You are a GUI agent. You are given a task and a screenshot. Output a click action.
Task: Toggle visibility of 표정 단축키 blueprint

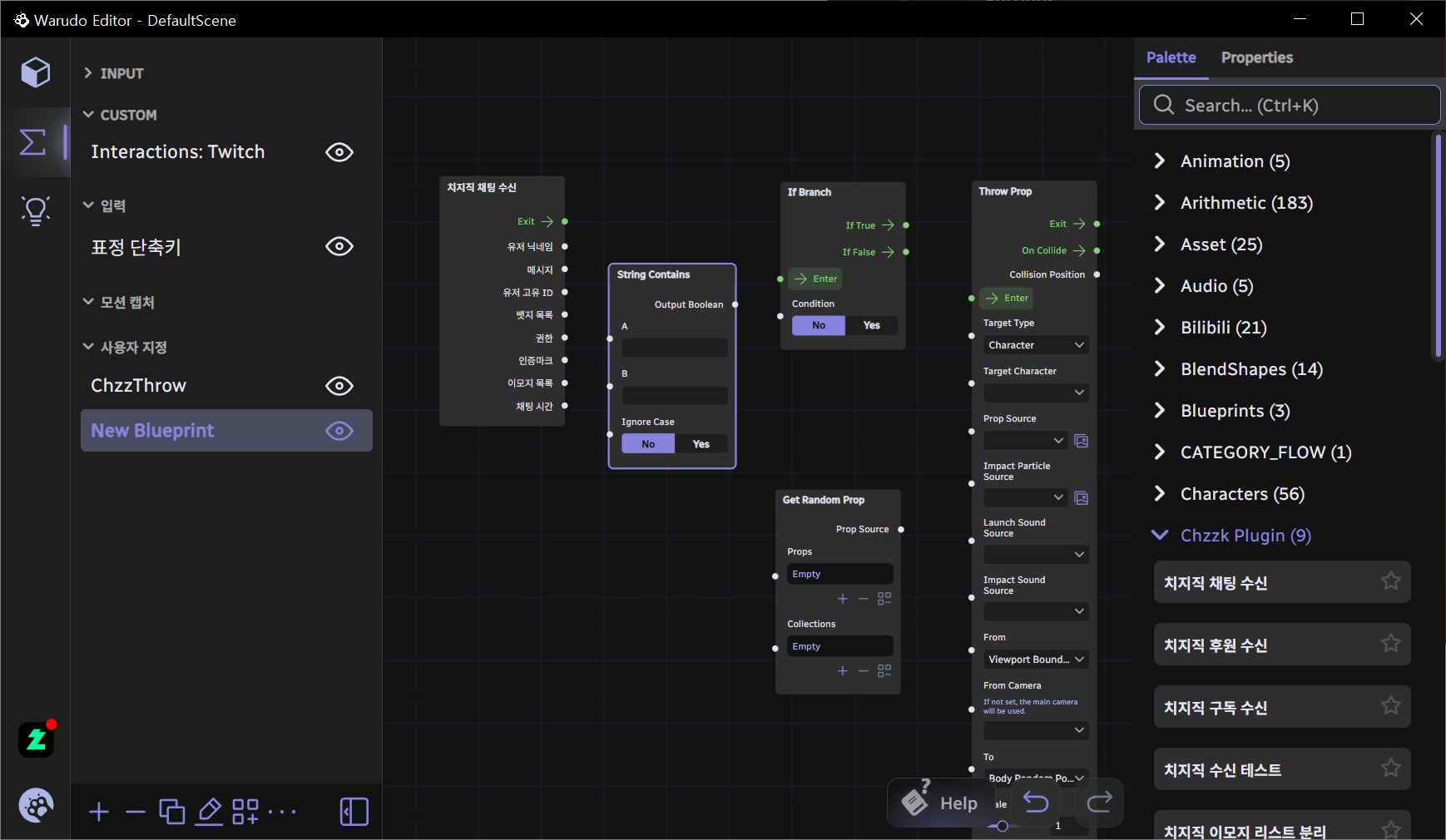tap(339, 246)
